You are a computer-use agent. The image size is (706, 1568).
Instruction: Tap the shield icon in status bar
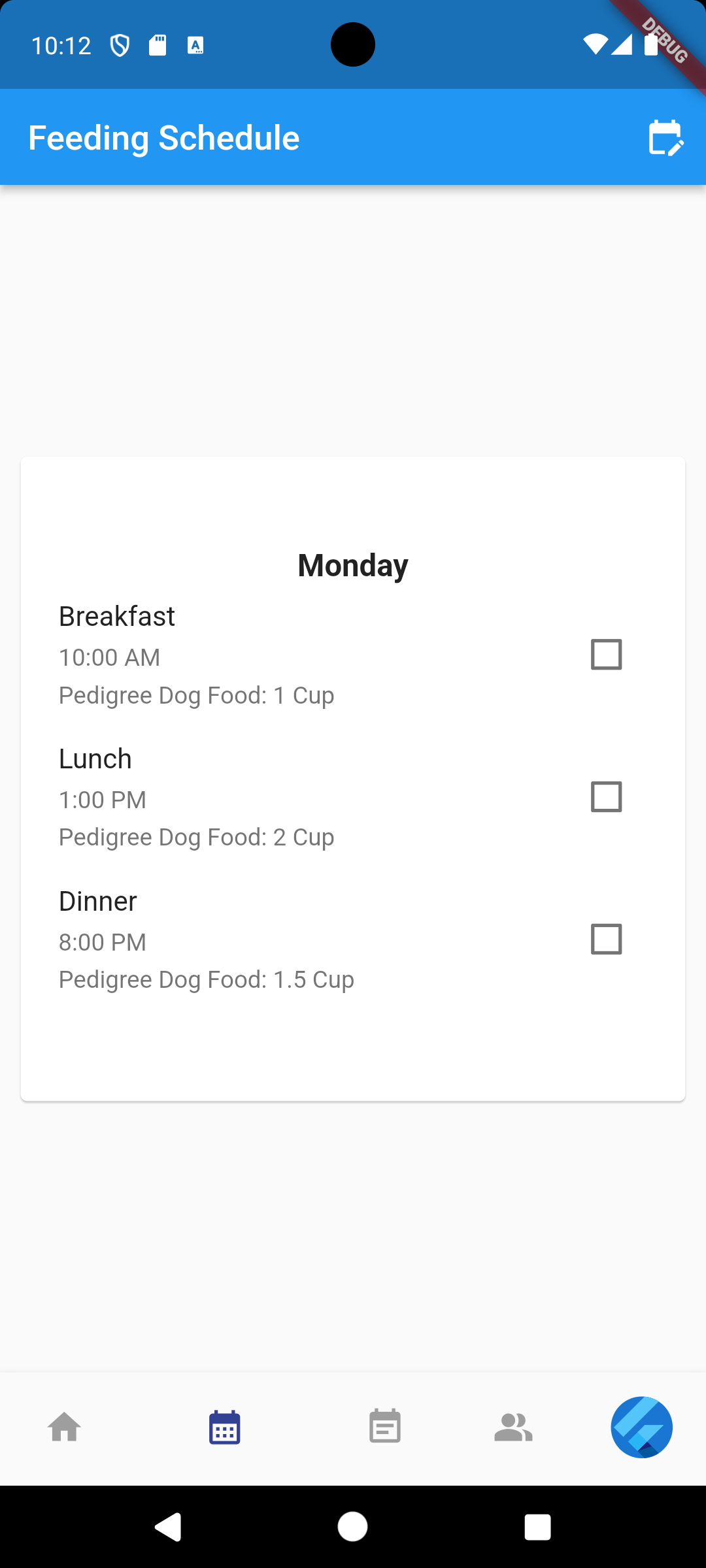(x=120, y=46)
